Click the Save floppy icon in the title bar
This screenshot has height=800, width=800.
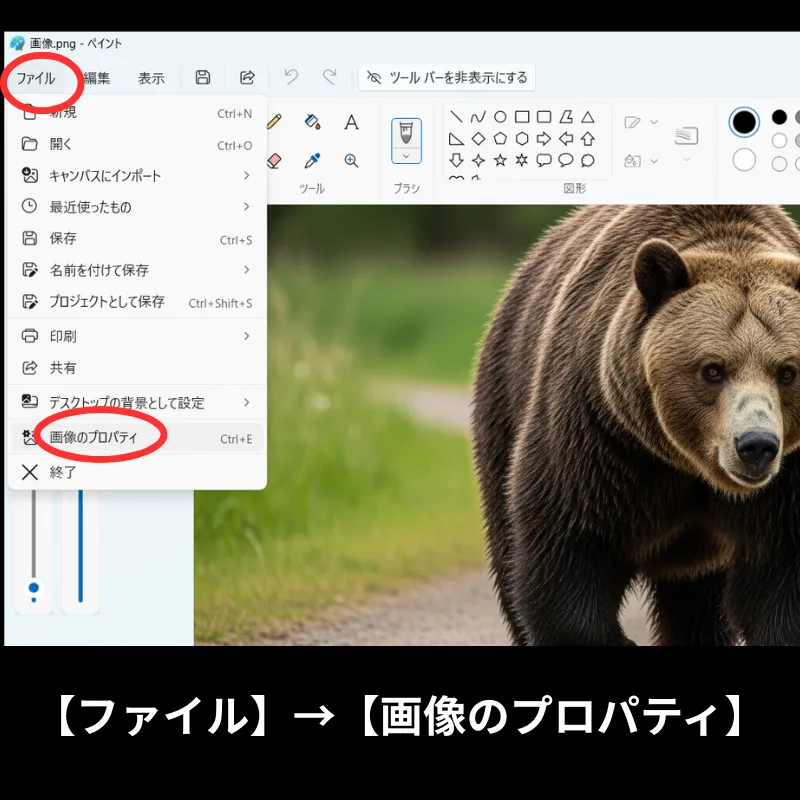(x=203, y=77)
